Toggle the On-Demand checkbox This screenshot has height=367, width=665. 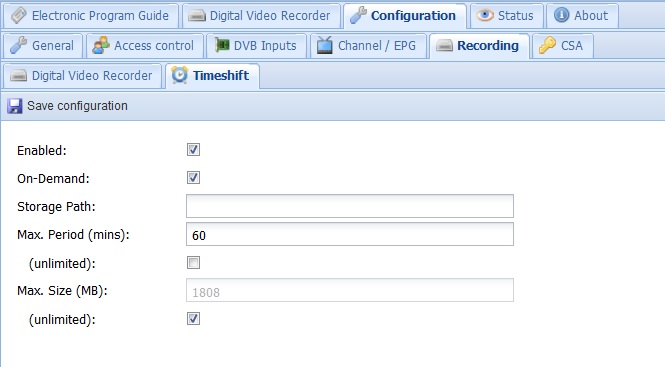[193, 178]
